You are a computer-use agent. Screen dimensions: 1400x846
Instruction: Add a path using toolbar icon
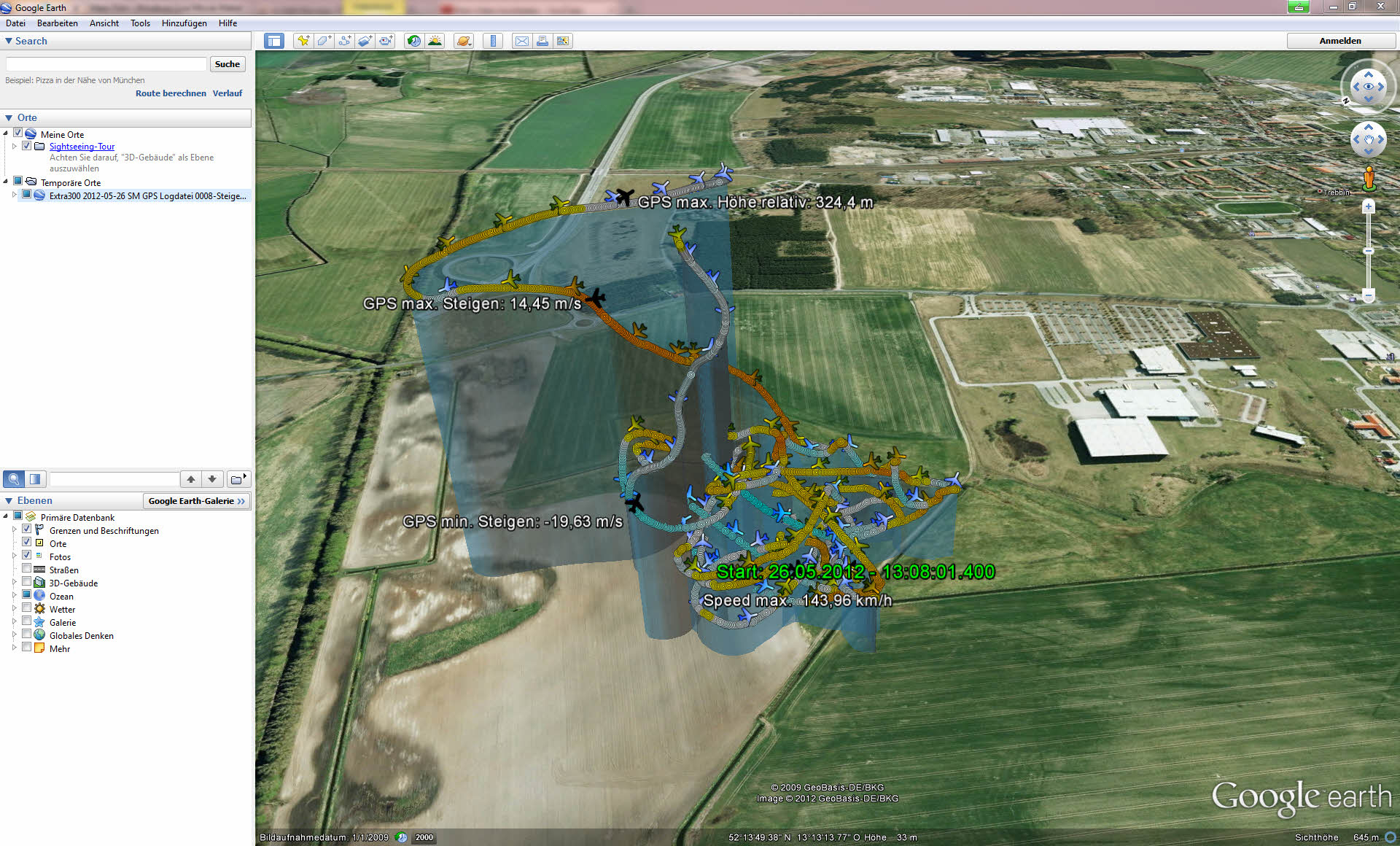pos(345,41)
